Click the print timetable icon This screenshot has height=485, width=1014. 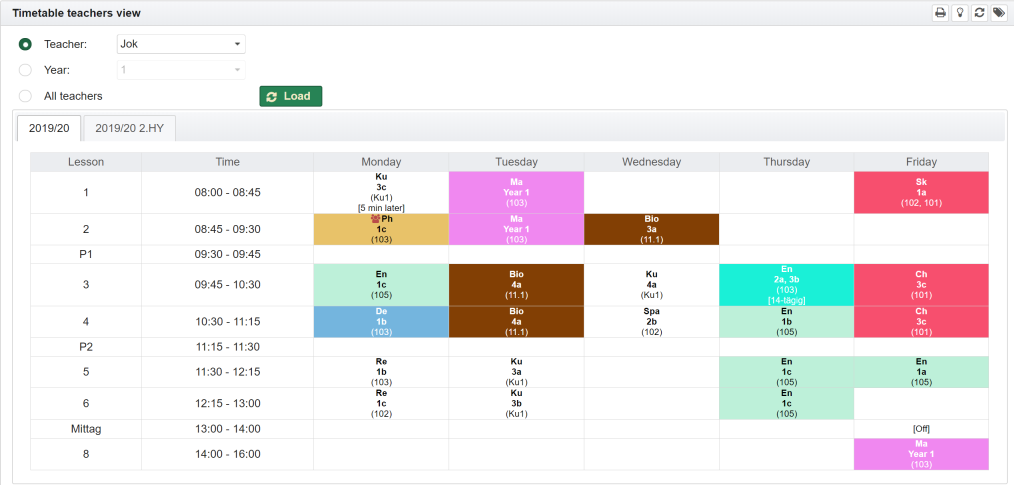pyautogui.click(x=940, y=13)
